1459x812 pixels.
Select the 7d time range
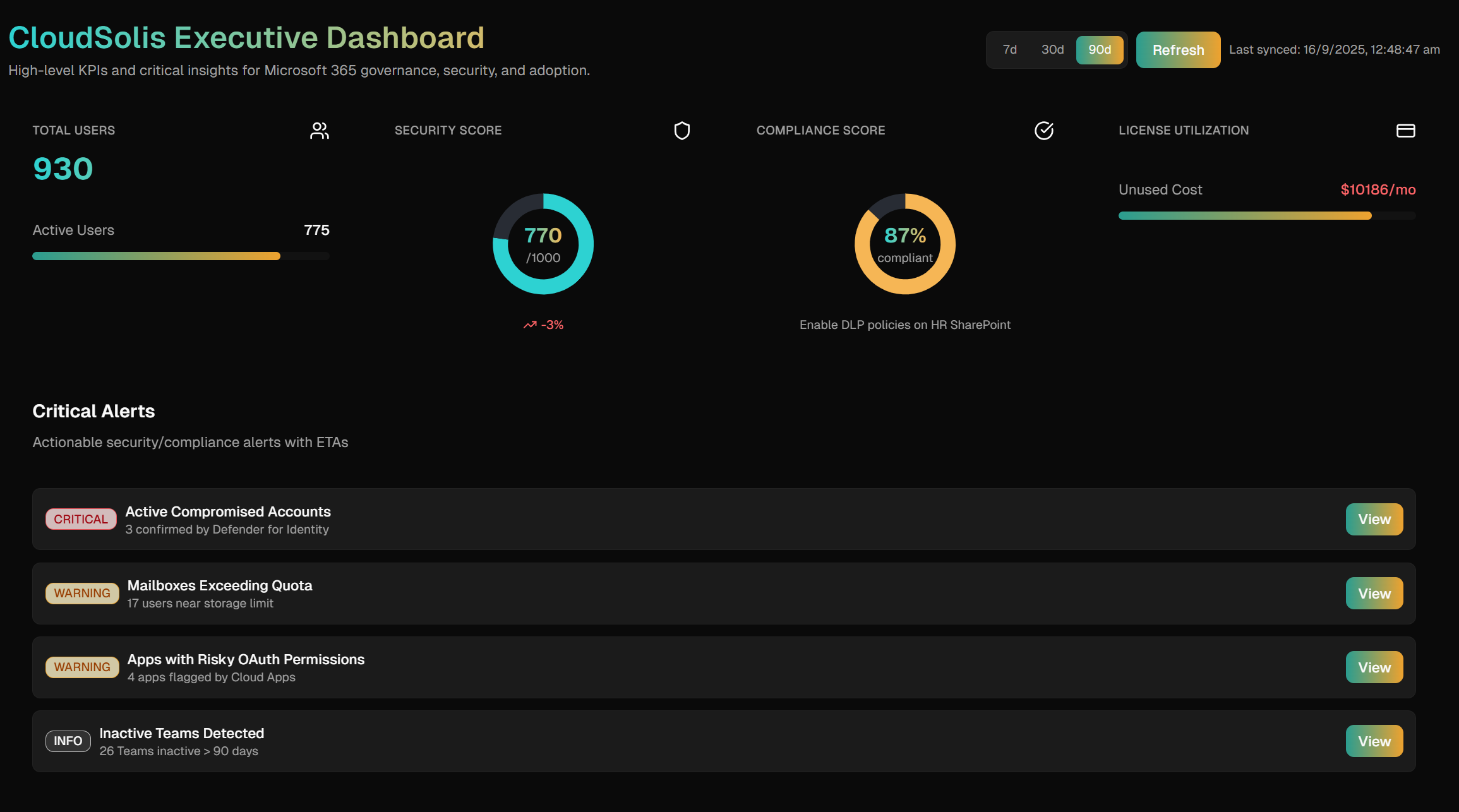tap(1009, 49)
